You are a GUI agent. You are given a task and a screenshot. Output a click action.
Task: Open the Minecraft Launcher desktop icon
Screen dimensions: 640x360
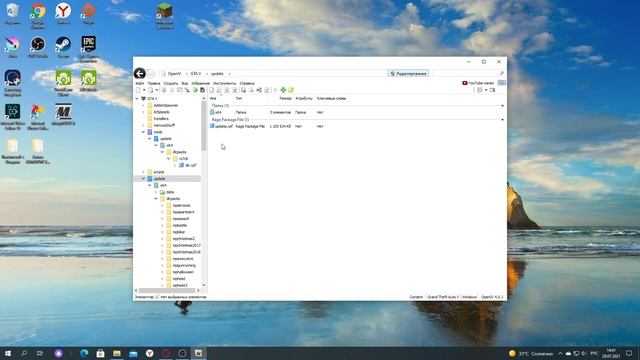coord(164,16)
